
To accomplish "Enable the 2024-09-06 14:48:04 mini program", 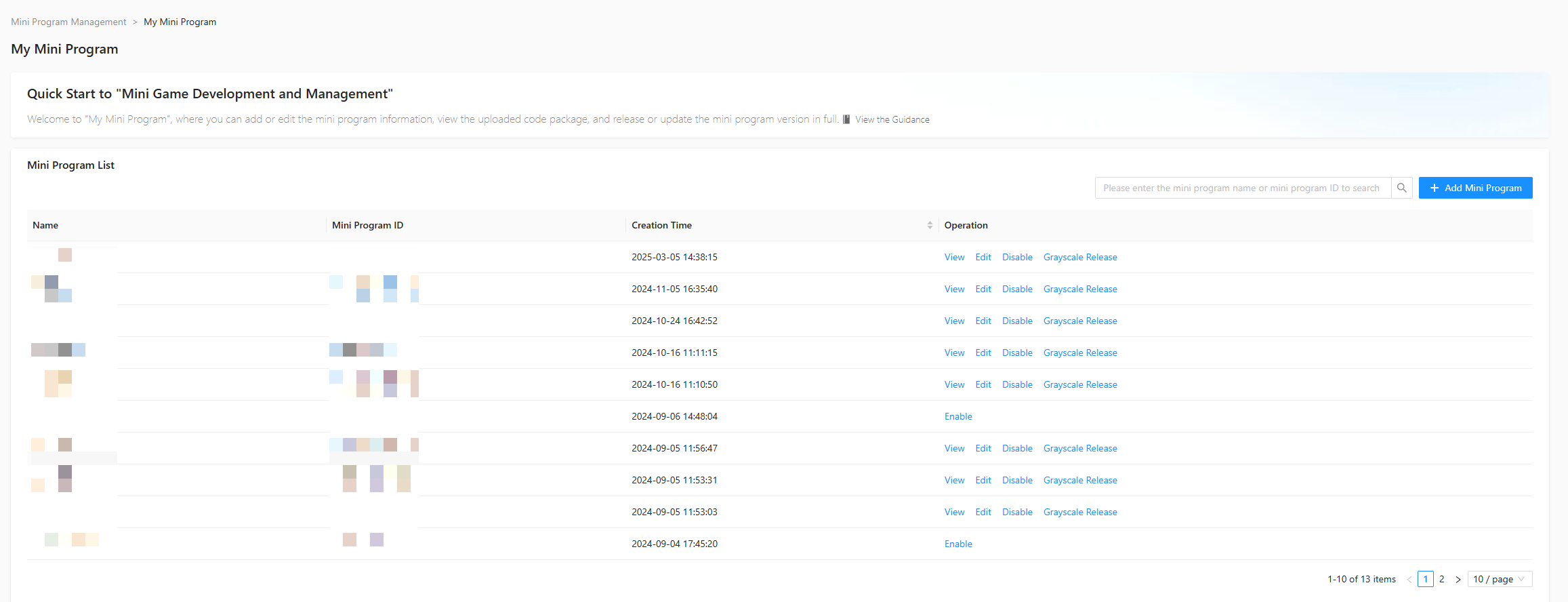I will coord(958,416).
